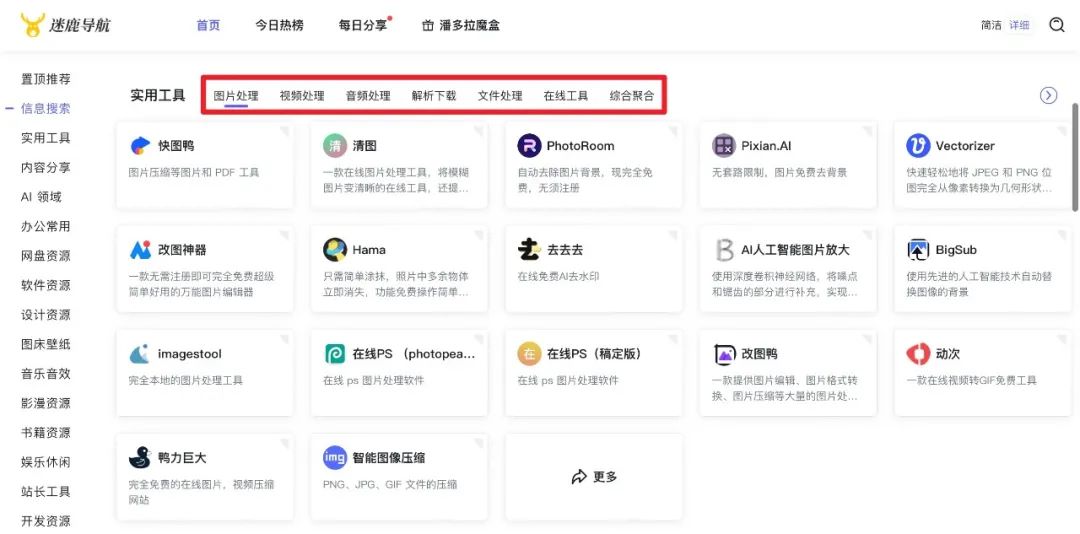Screen dimensions: 1080x534
Task: Open 信息搜索 in the sidebar
Action: pyautogui.click(x=45, y=109)
